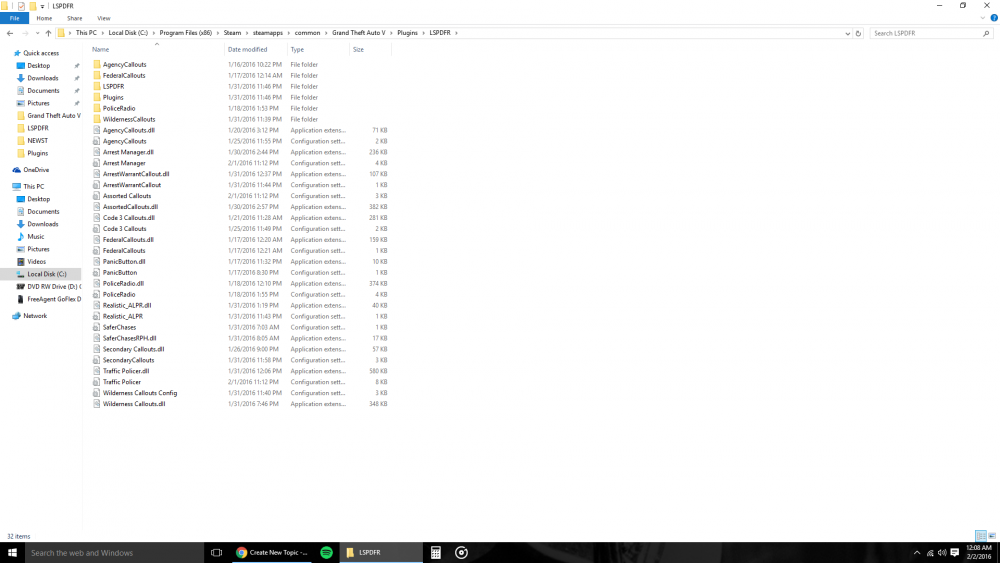This screenshot has height=563, width=1000.
Task: Open the Explorer help question mark icon
Action: (994, 18)
